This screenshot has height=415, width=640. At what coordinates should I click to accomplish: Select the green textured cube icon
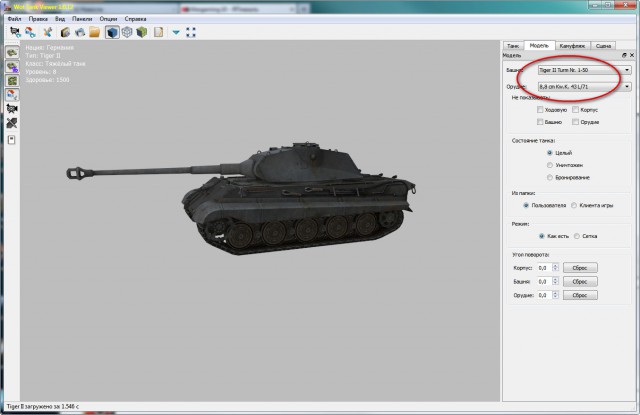(x=142, y=32)
